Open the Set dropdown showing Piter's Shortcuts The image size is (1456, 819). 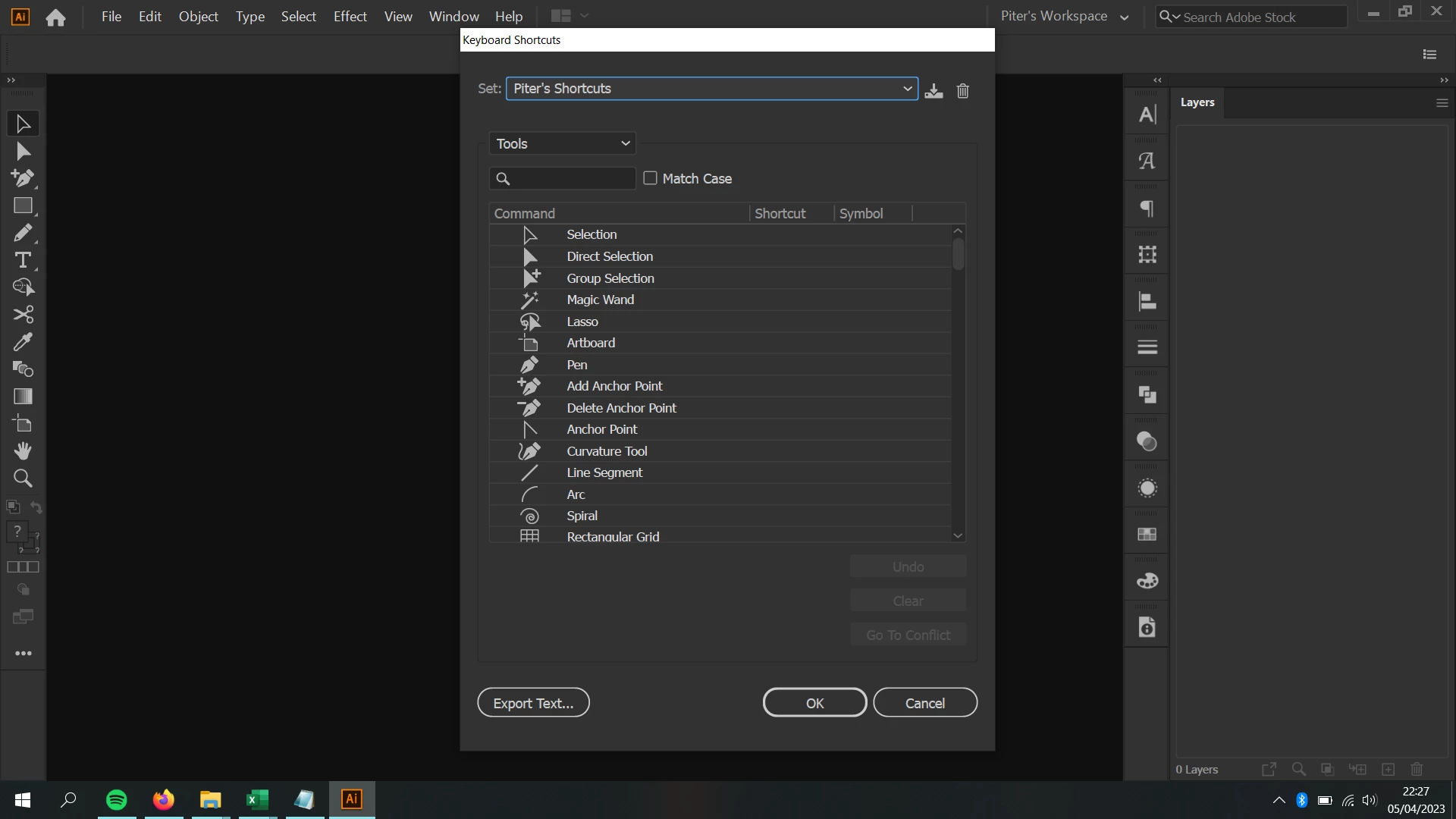click(711, 89)
